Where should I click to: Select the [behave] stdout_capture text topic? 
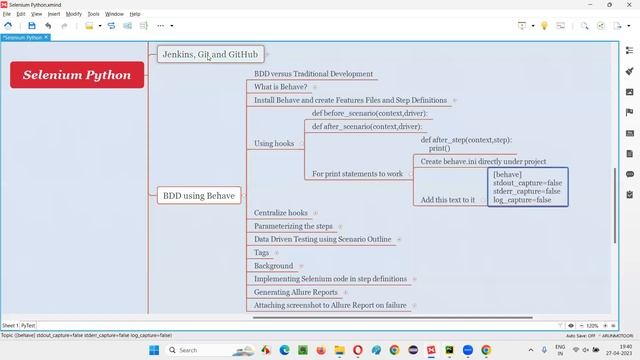click(x=528, y=187)
